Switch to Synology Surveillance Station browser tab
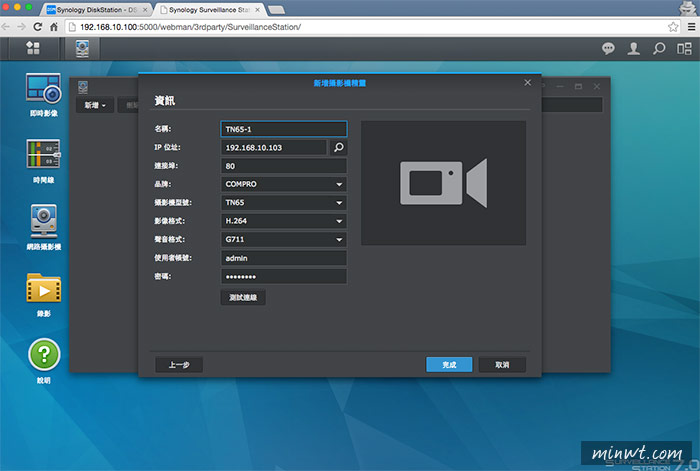Screen dimensions: 700x471 click(209, 9)
